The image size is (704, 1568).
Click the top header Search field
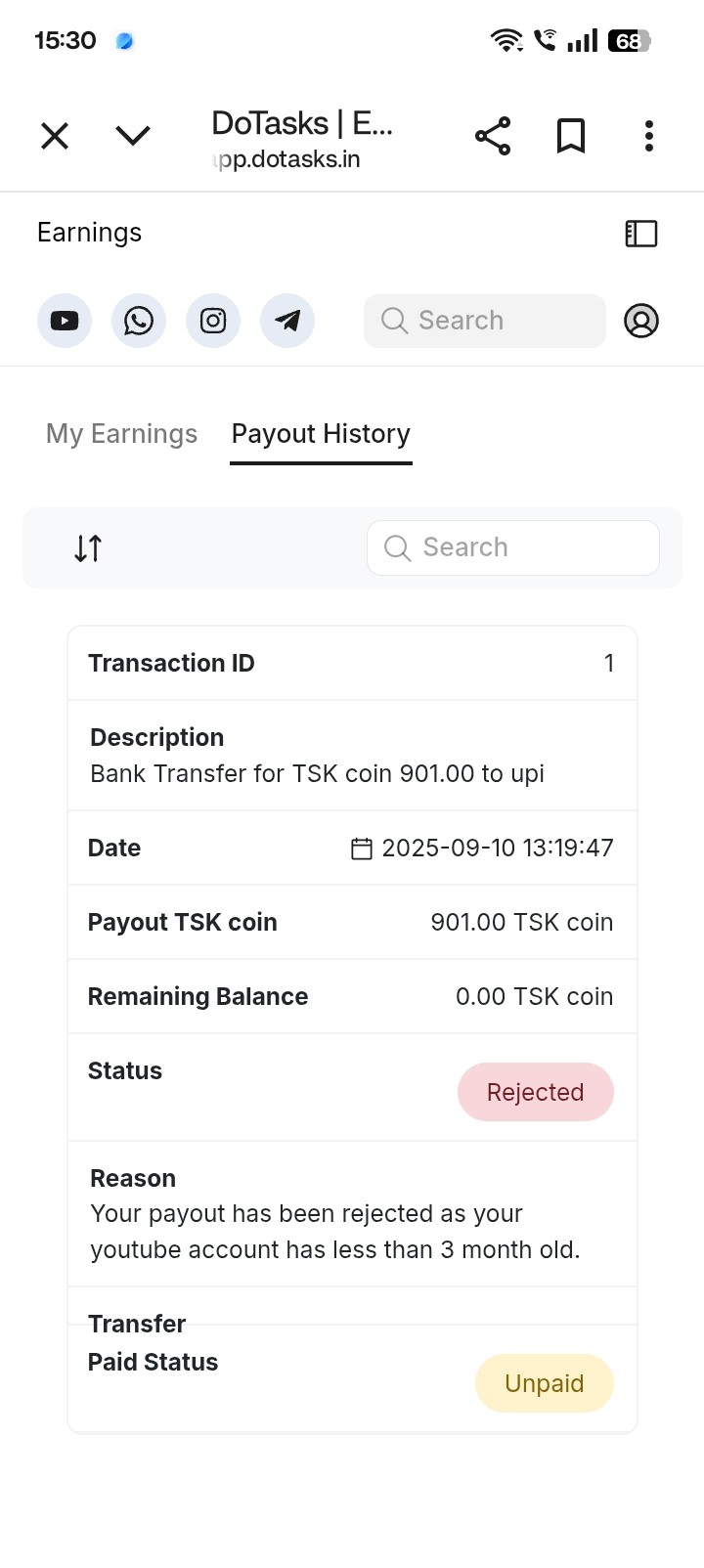[x=485, y=321]
